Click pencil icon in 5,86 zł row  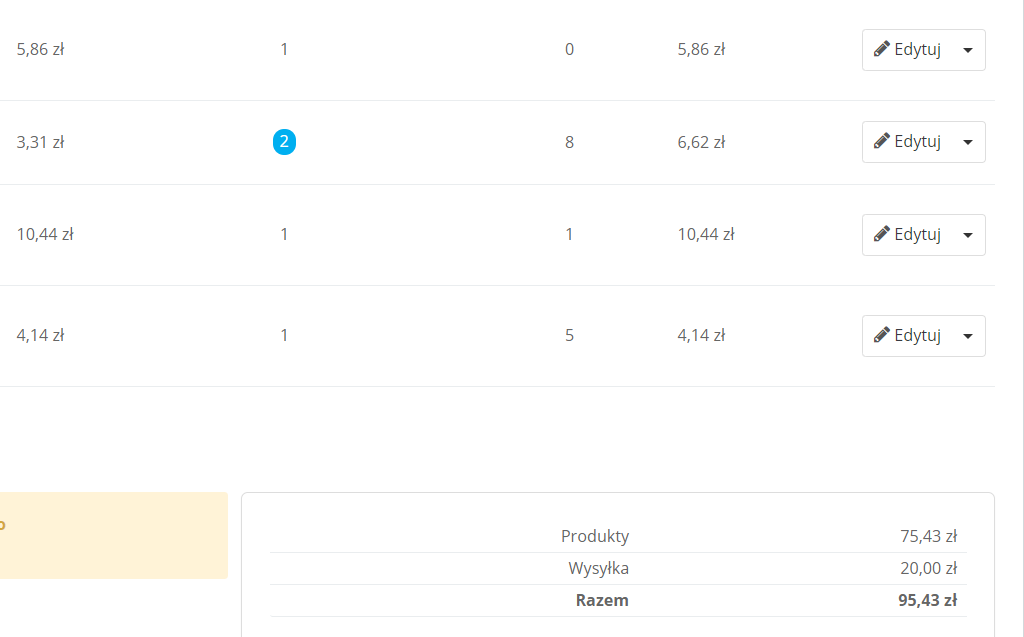(x=881, y=49)
